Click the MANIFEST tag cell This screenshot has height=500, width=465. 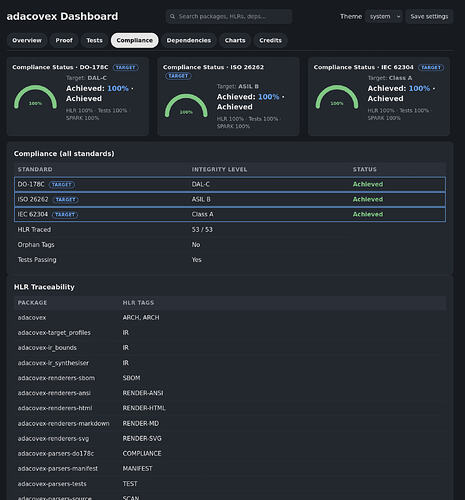137,469
